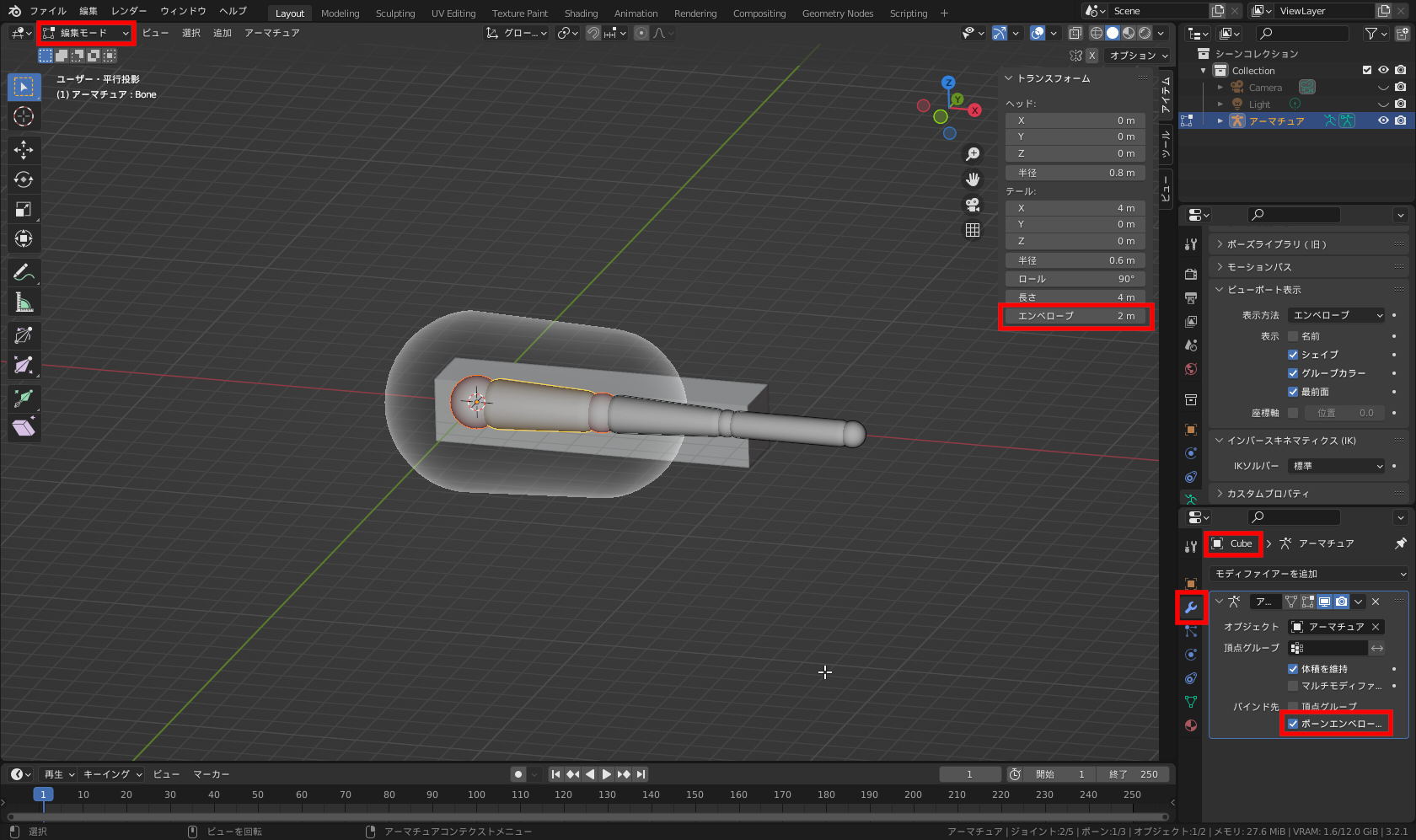Click the エンベロープ 2 m value slider
This screenshot has height=840, width=1416.
[x=1075, y=316]
